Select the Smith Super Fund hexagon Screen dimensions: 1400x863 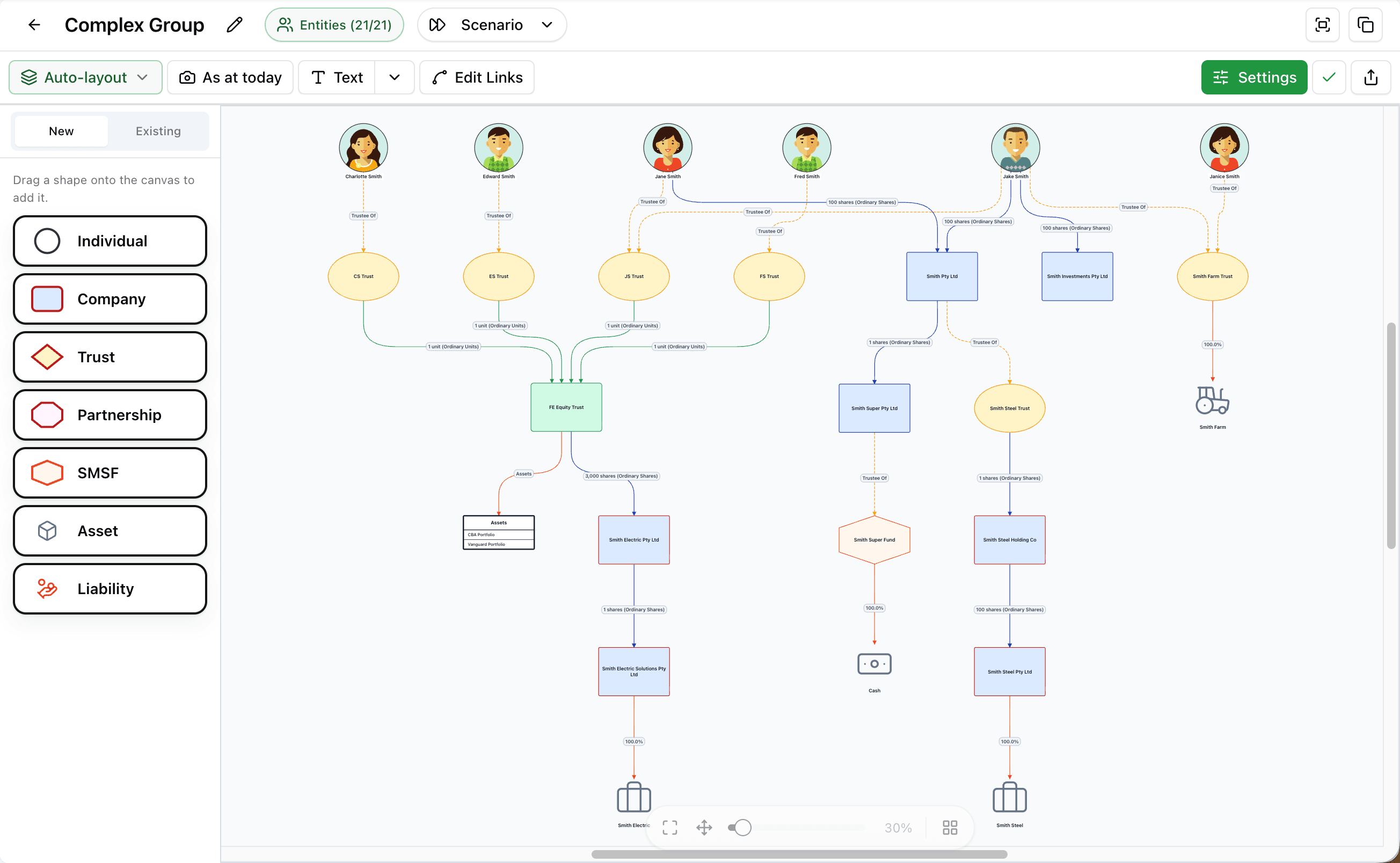point(874,540)
